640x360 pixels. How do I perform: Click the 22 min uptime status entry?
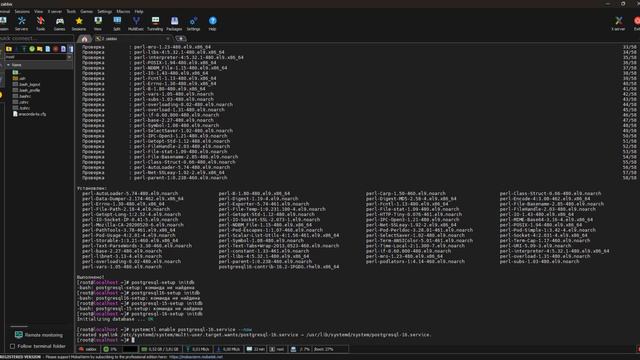pos(256,349)
